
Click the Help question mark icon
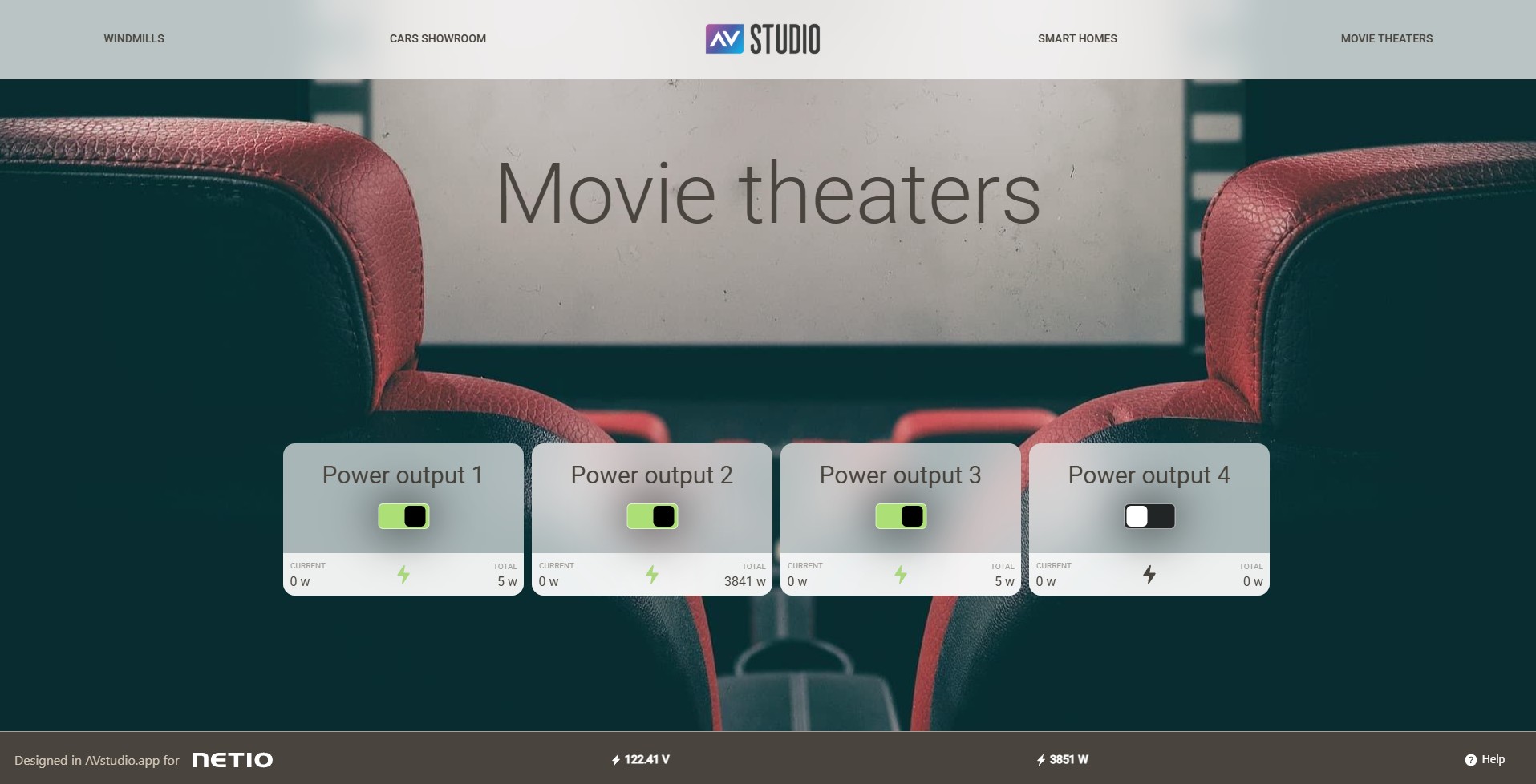click(1470, 760)
